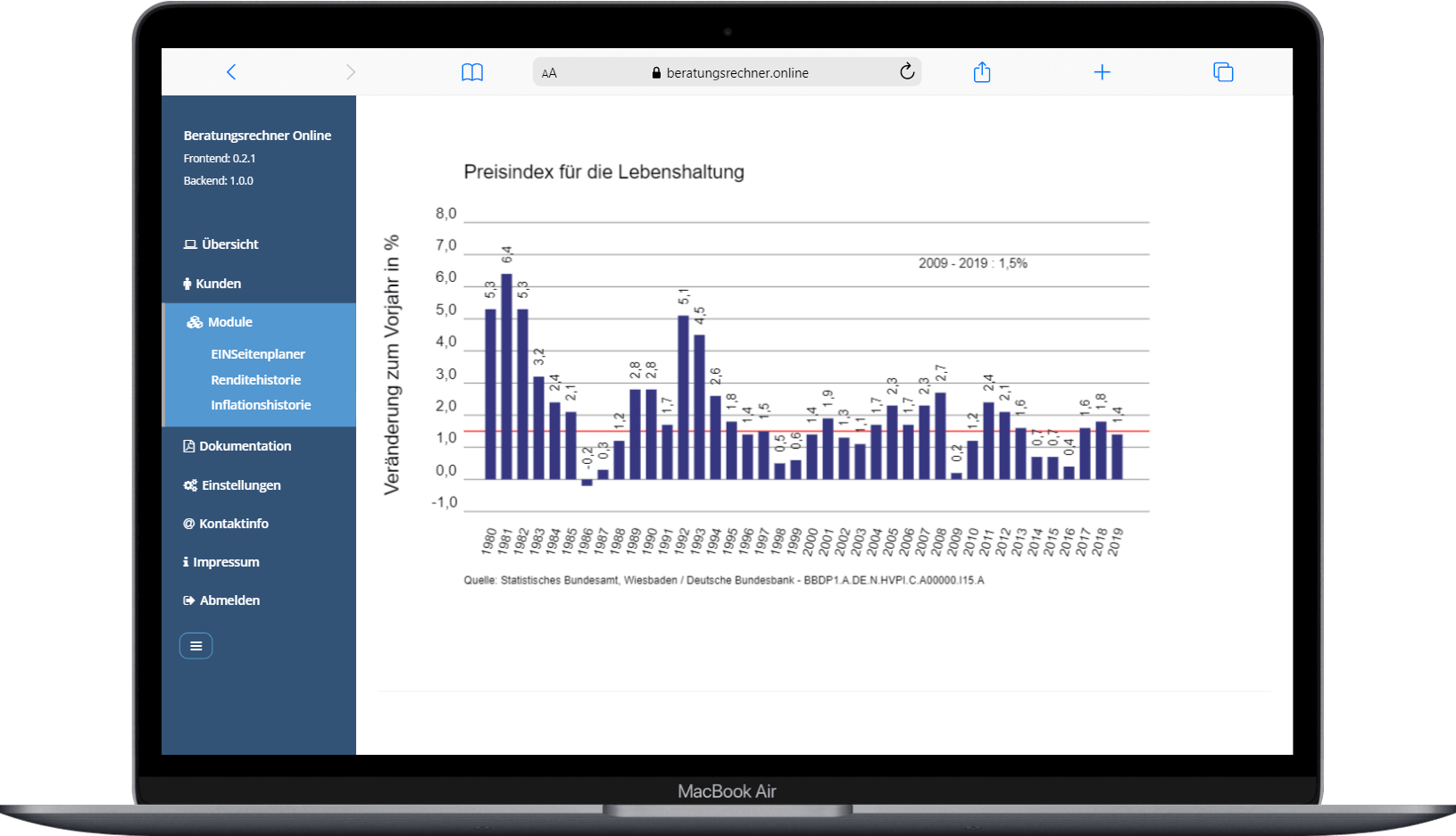
Task: Click the Safari forward arrow
Action: pos(351,72)
